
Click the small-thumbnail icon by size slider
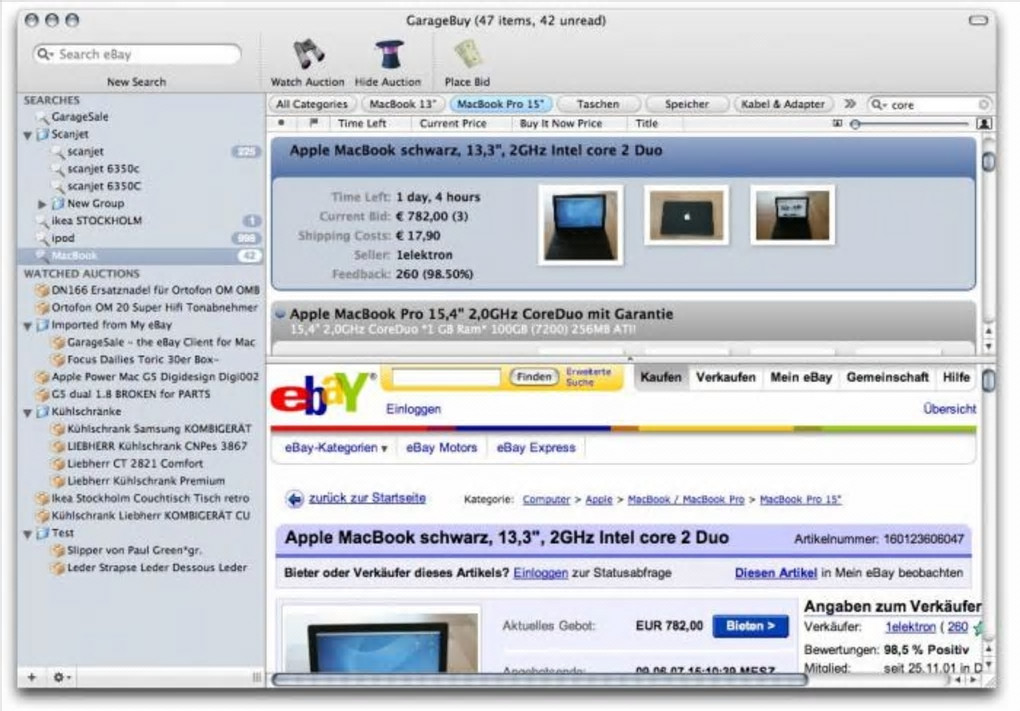point(837,123)
